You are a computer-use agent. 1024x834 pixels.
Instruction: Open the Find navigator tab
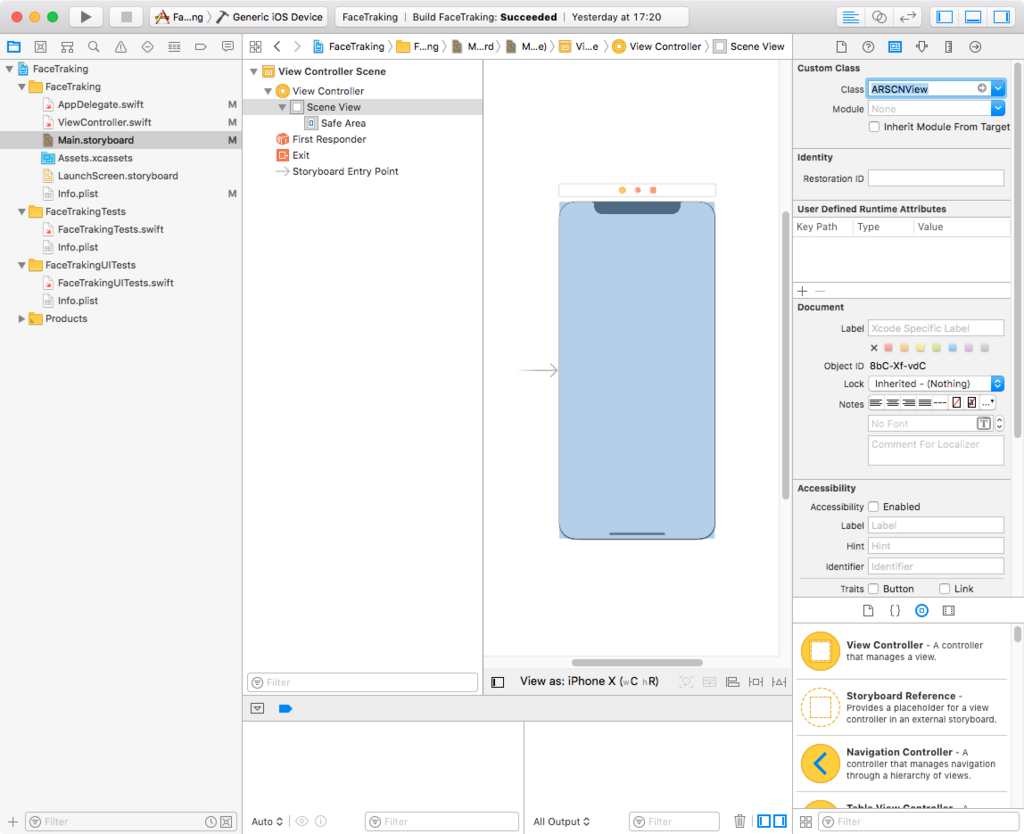point(94,47)
